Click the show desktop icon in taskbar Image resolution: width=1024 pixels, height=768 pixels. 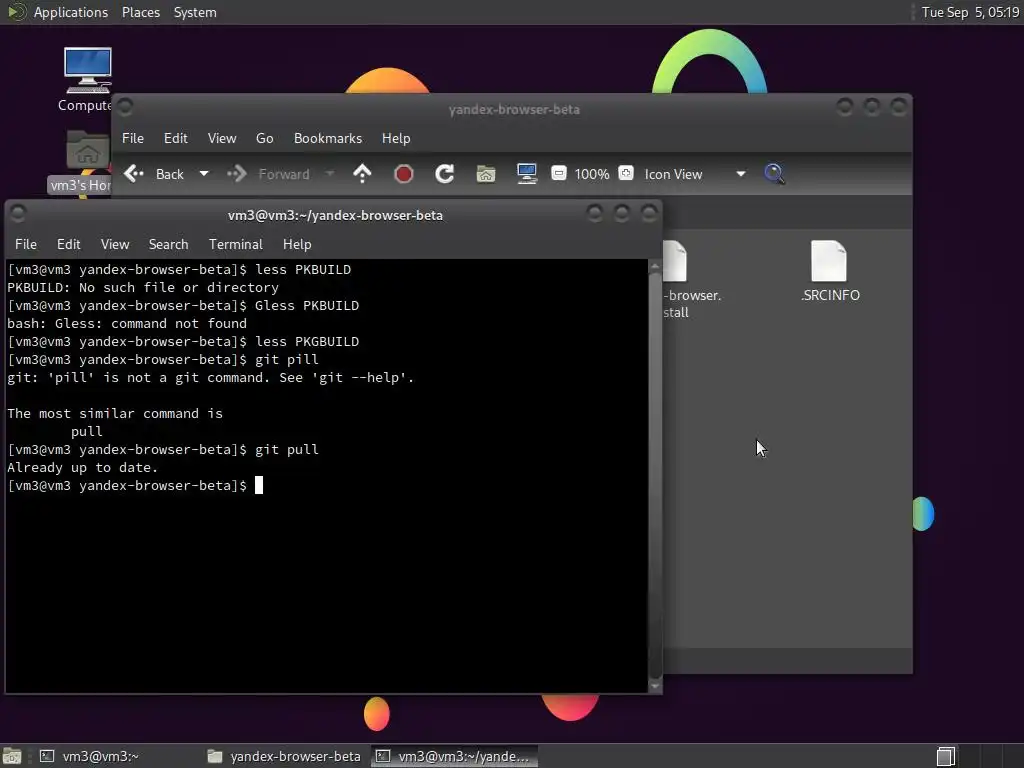point(12,756)
